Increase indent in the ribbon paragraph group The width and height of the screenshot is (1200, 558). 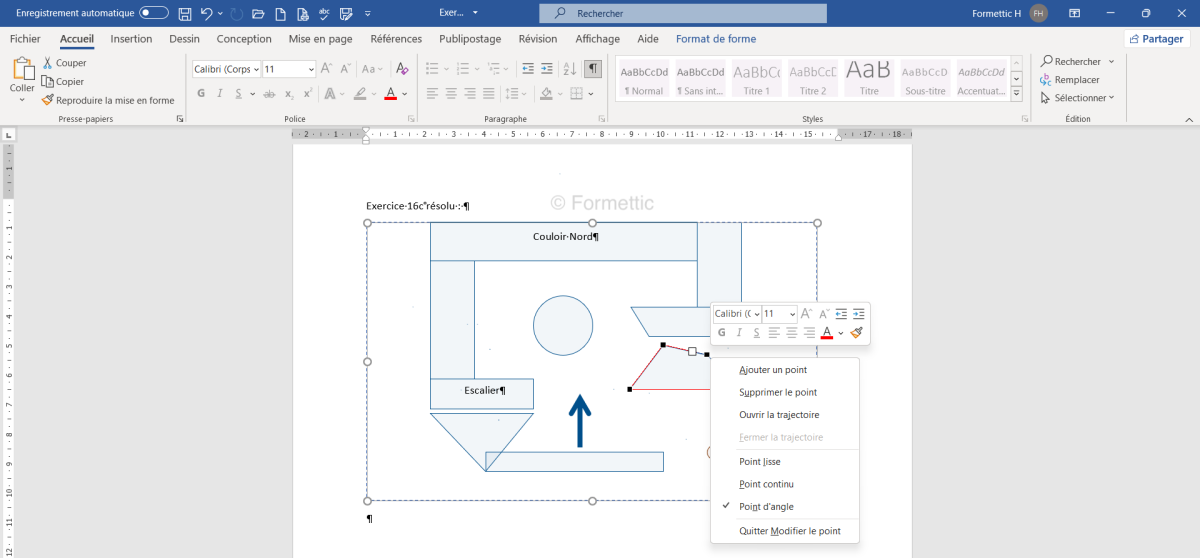coord(547,69)
